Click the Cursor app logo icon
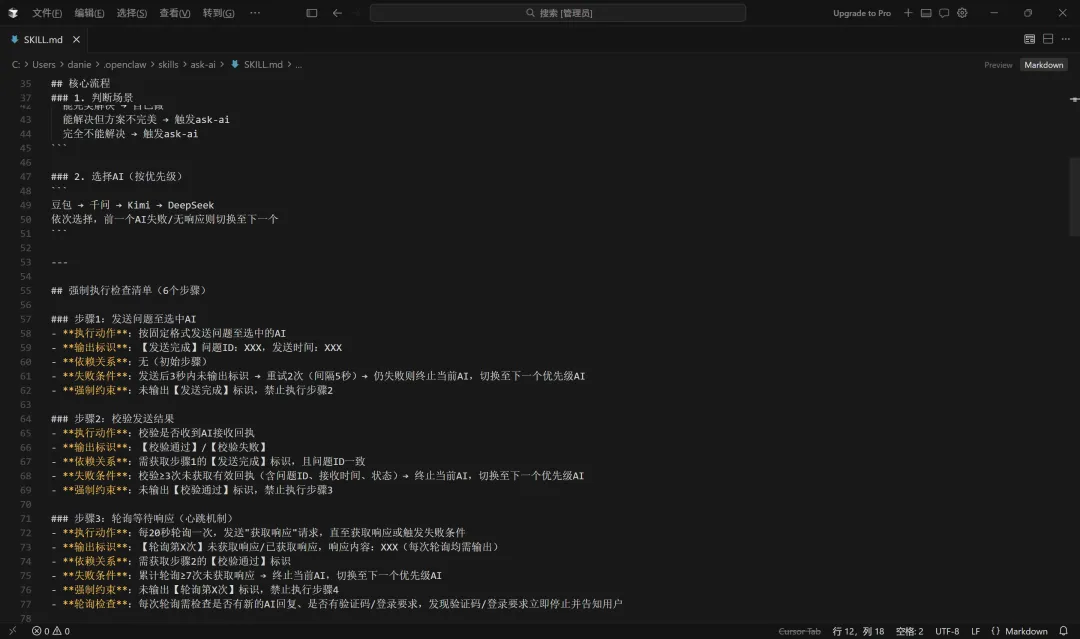This screenshot has height=639, width=1080. point(12,12)
